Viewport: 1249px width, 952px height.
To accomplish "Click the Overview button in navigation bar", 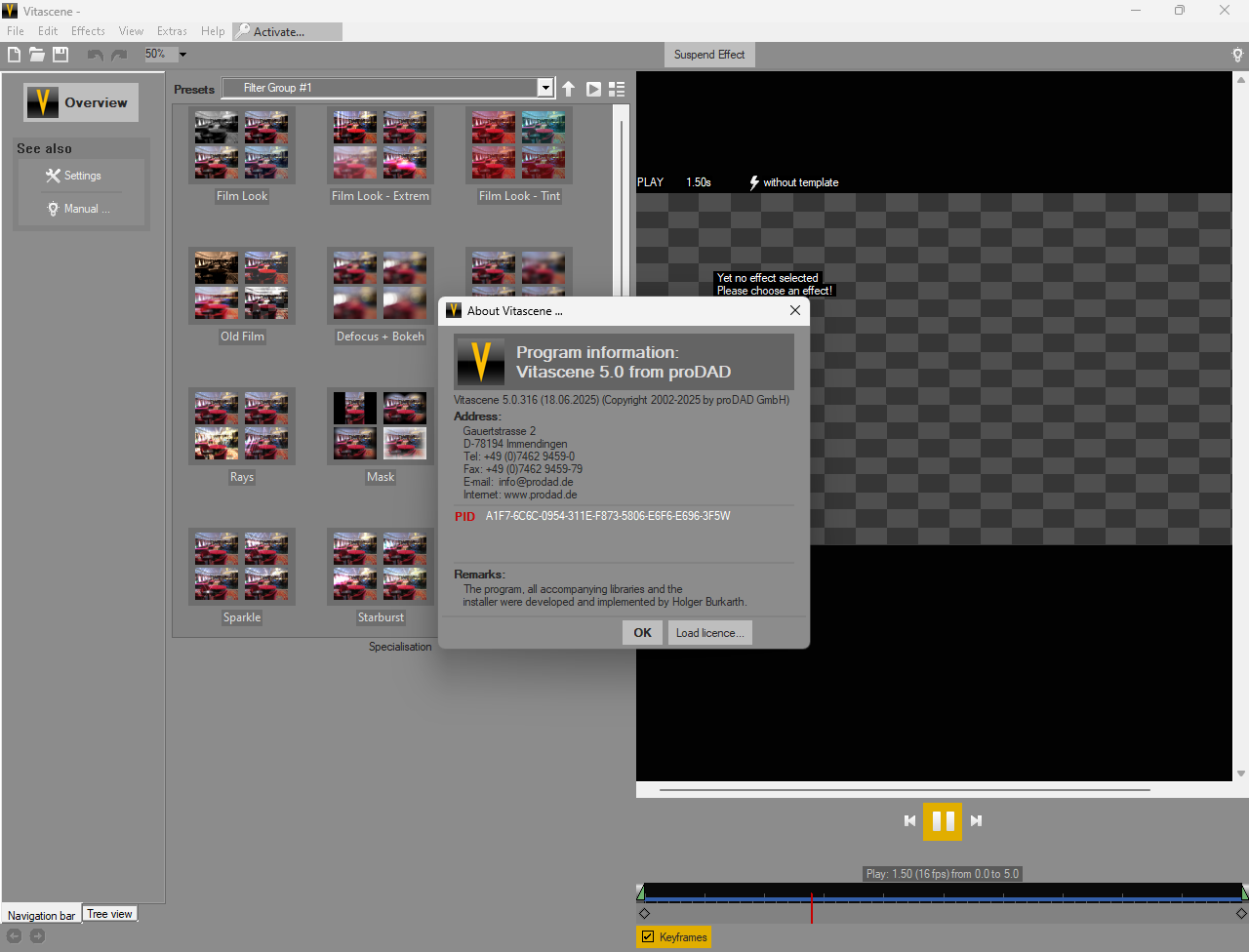I will click(81, 102).
